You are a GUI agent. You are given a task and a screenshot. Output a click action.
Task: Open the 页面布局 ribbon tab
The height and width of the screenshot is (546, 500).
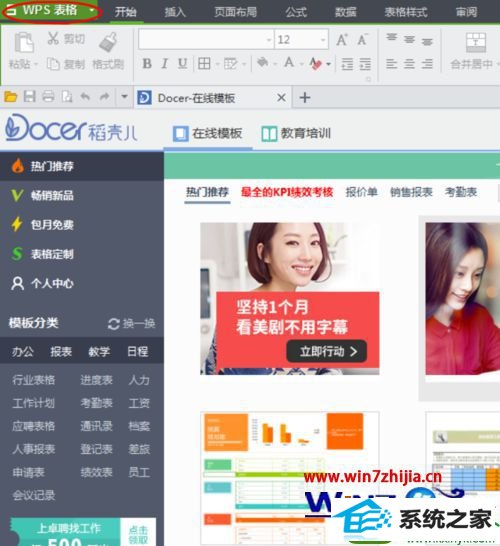(236, 12)
